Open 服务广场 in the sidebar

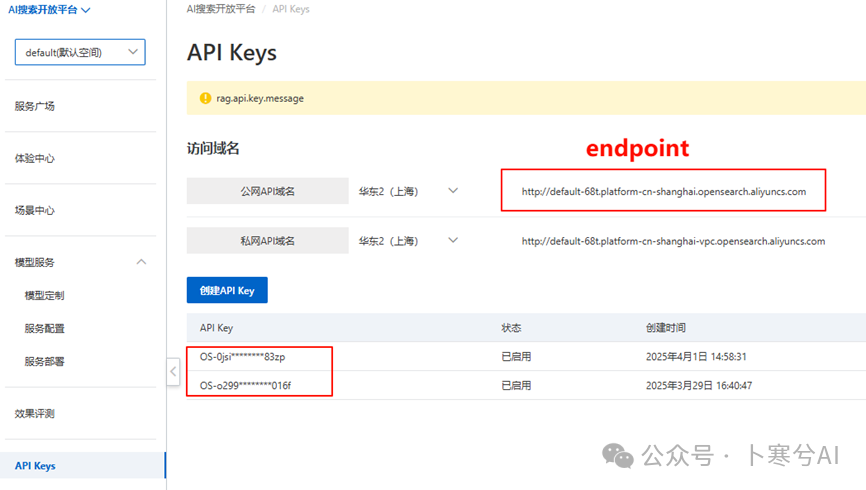pos(35,106)
